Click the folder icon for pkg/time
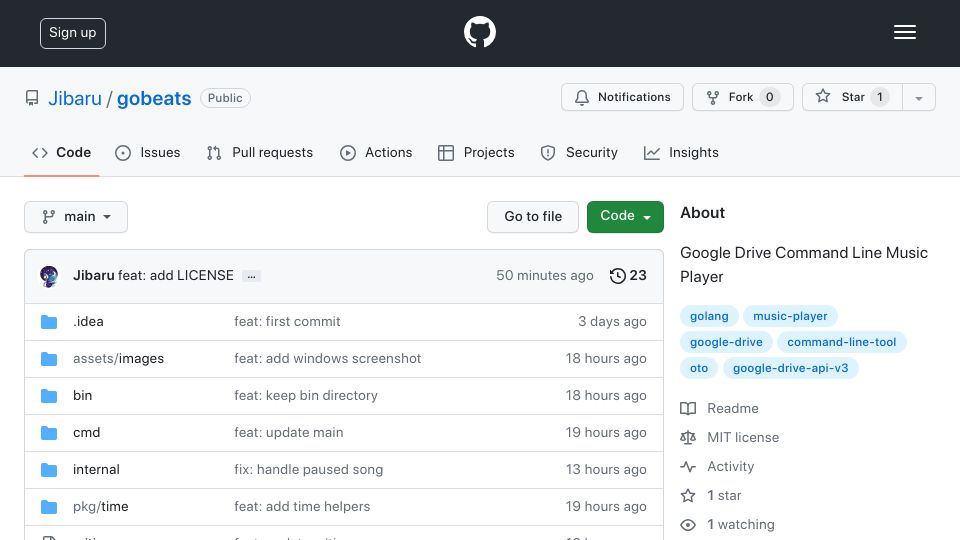The image size is (960, 540). coord(49,507)
